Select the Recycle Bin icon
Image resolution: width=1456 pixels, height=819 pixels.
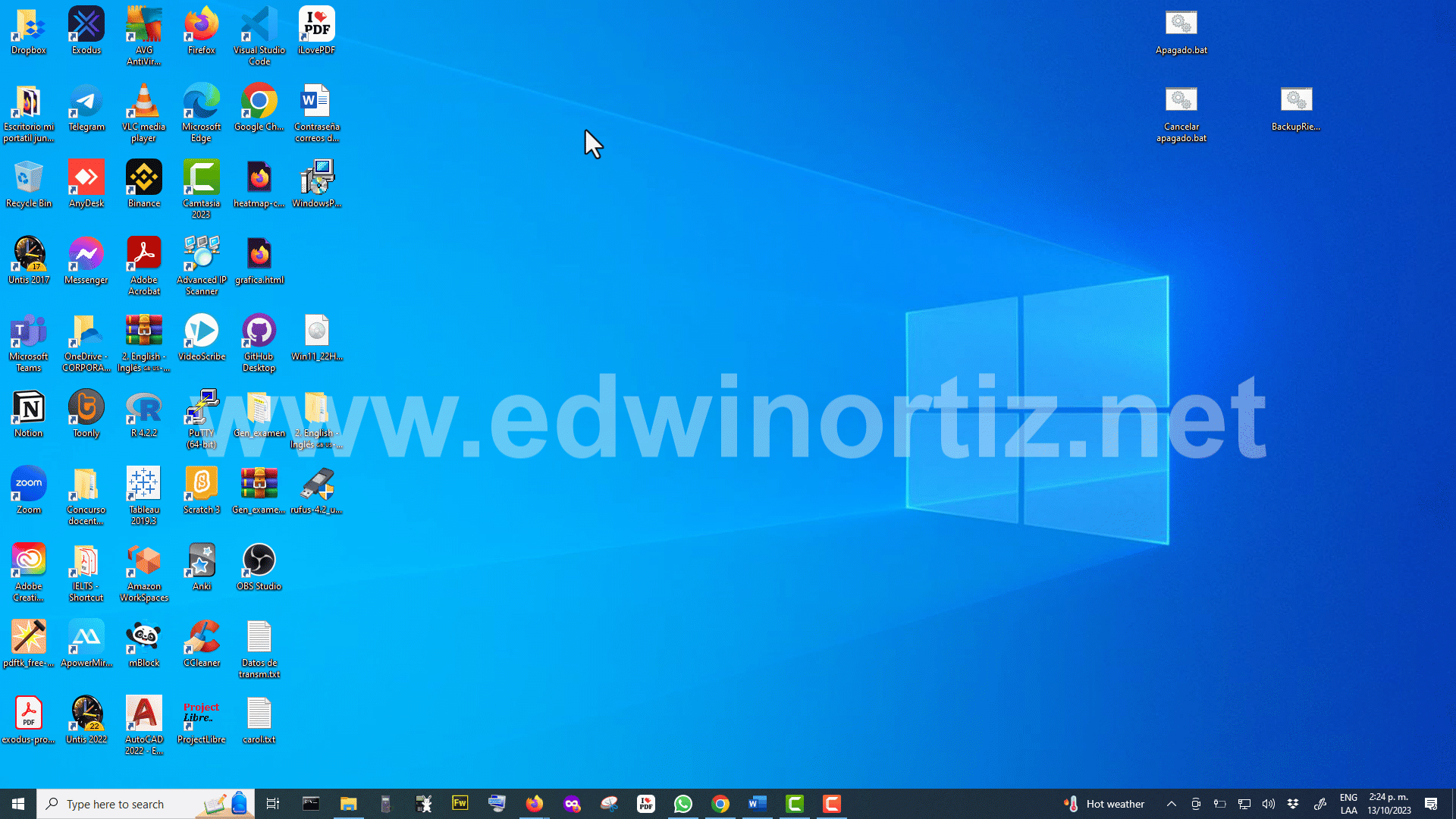pos(29,185)
